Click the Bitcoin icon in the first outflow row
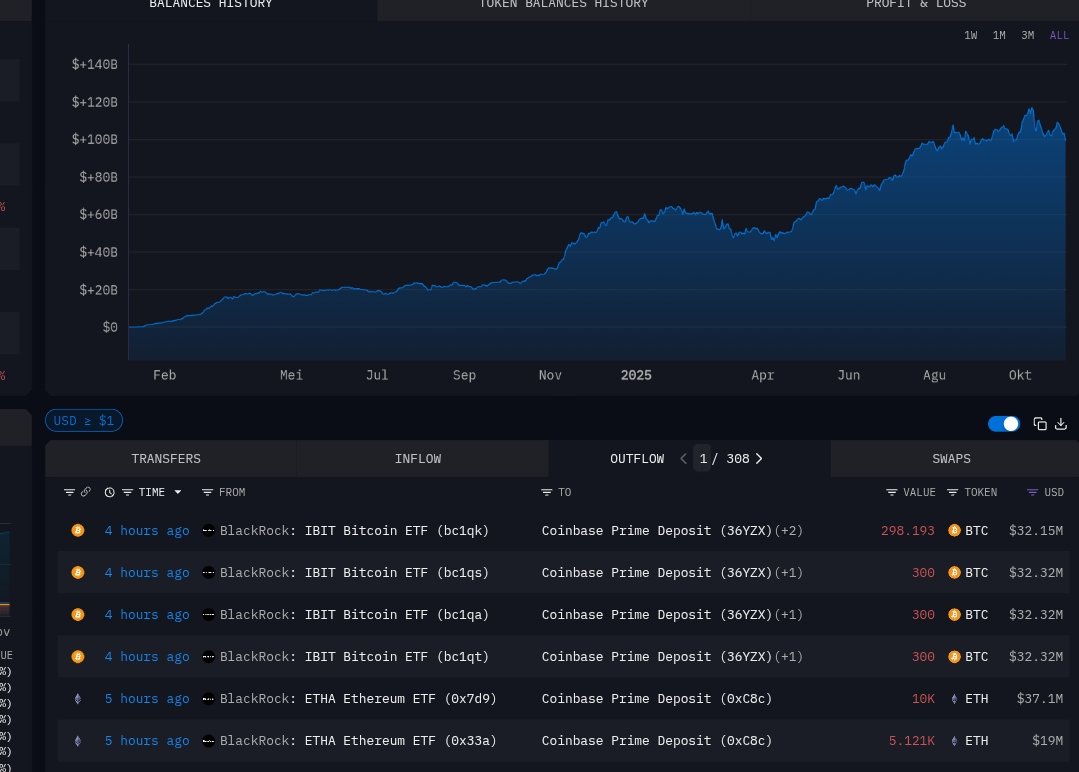The height and width of the screenshot is (772, 1079). 78,530
